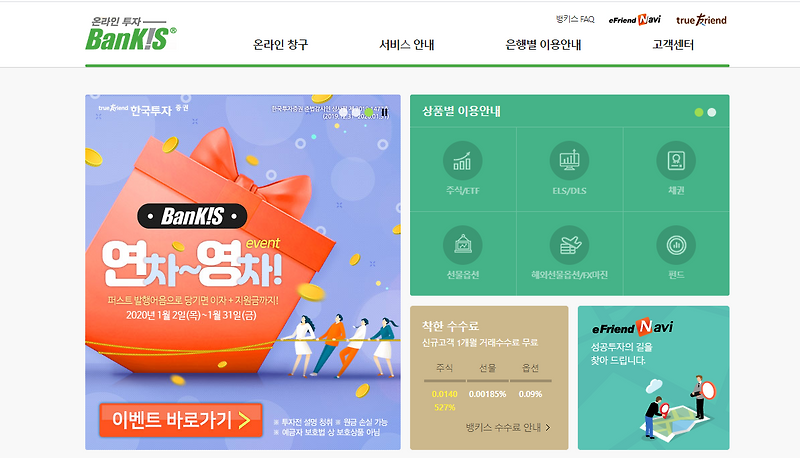Switch to first white banner slide dot
Image resolution: width=800 pixels, height=458 pixels.
[x=343, y=112]
